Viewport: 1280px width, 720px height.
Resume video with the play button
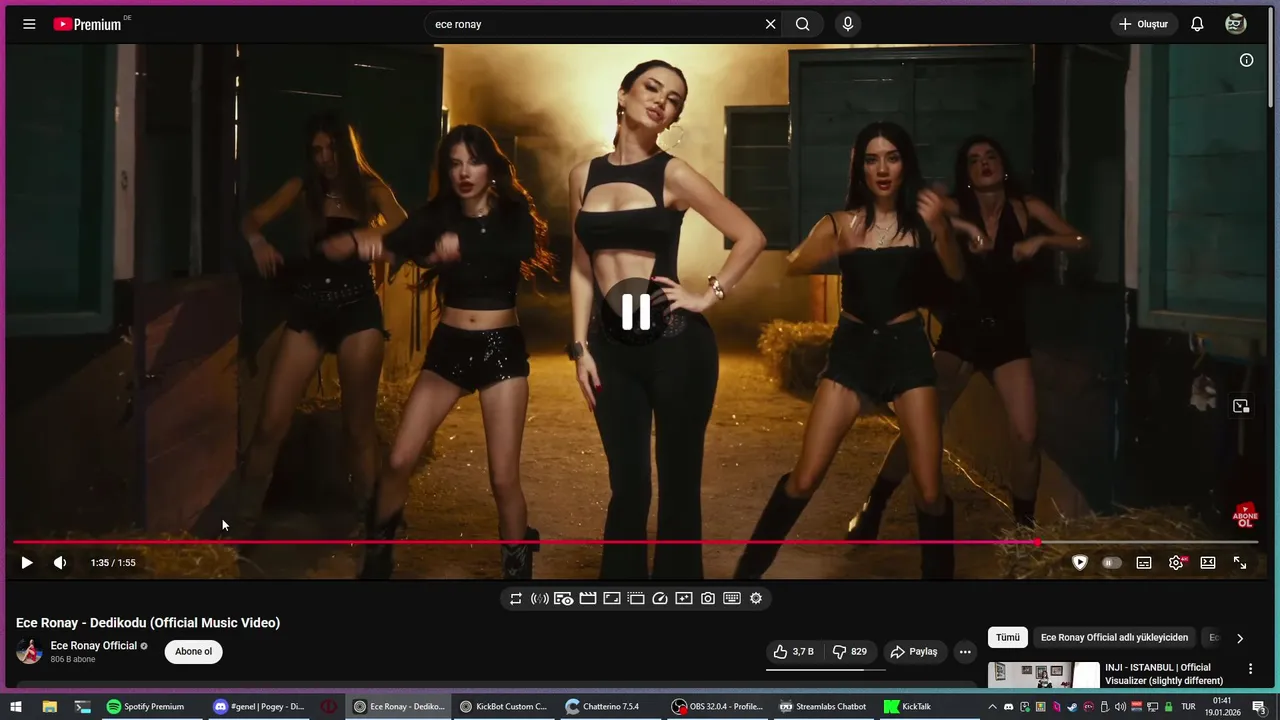pos(27,563)
